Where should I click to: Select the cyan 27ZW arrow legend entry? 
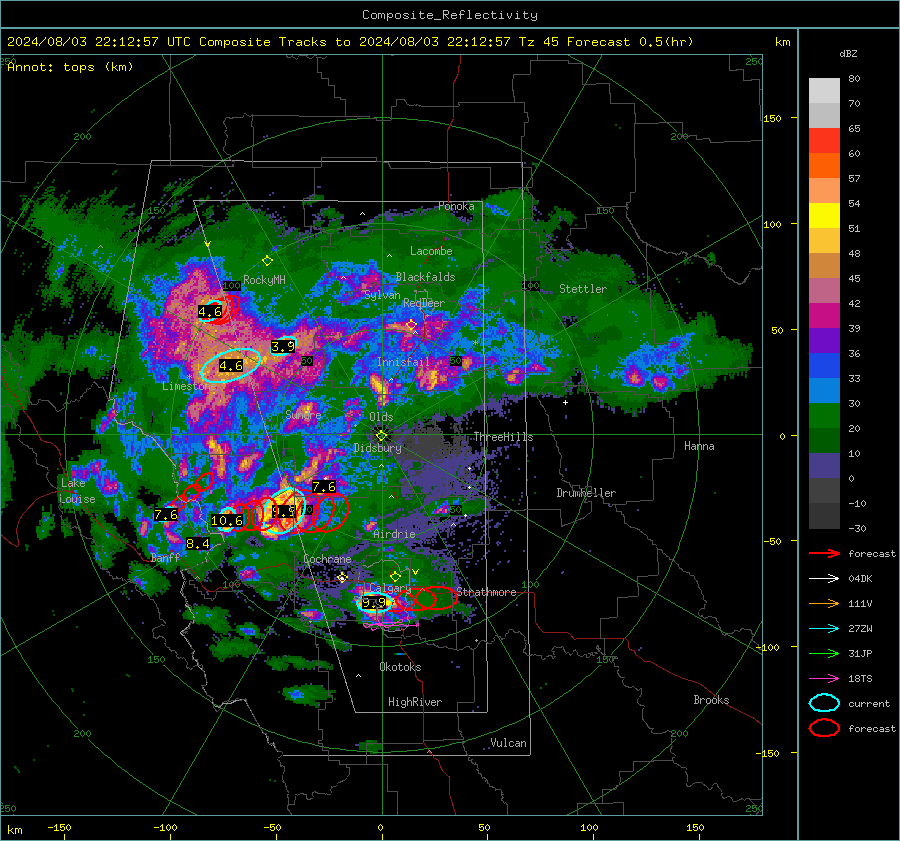tap(824, 629)
